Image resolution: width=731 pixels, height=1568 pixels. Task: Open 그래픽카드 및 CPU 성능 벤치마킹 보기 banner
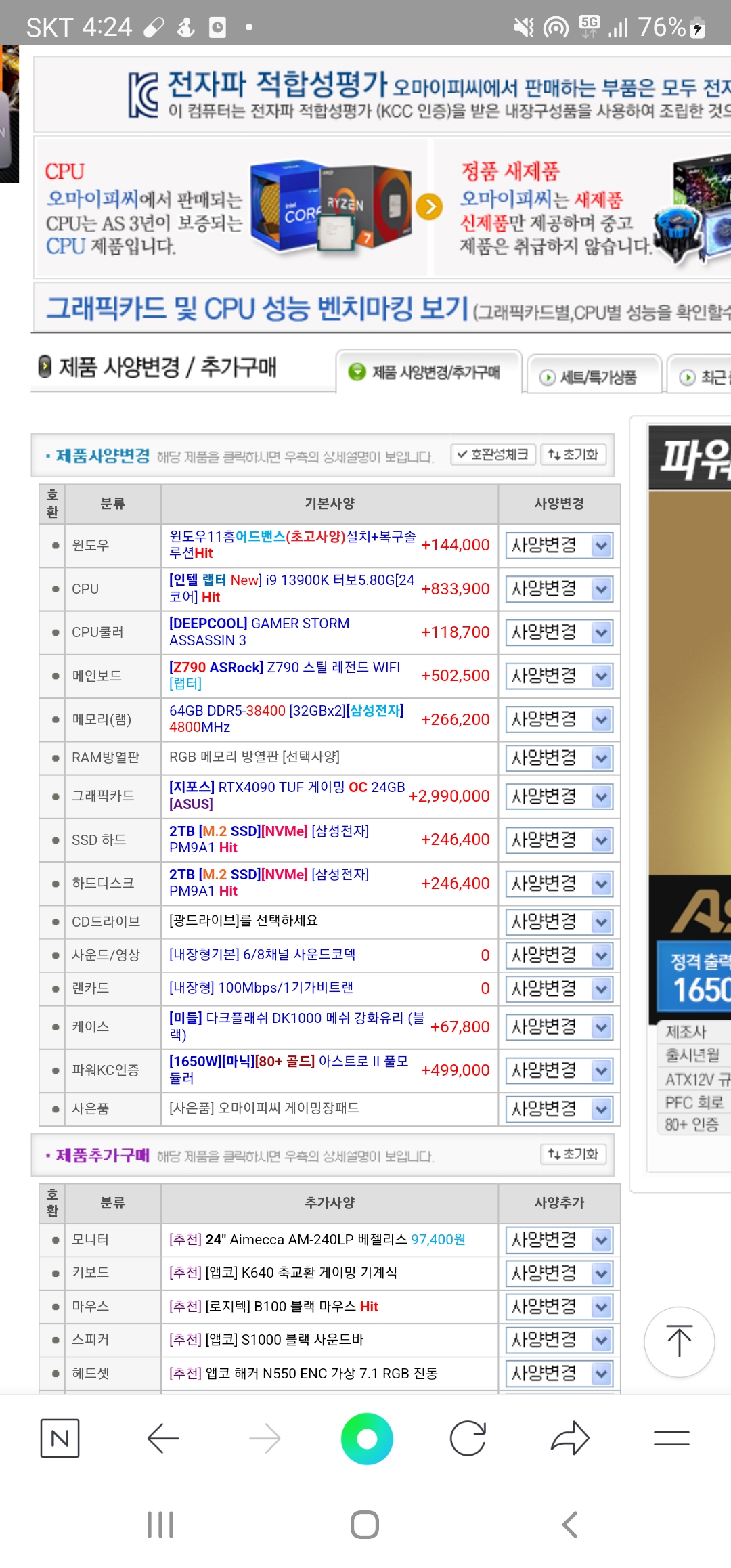click(x=382, y=309)
